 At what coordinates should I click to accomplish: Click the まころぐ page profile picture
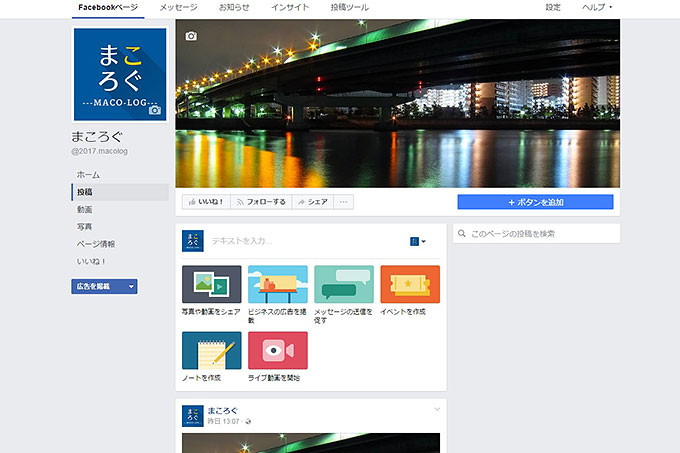point(120,75)
